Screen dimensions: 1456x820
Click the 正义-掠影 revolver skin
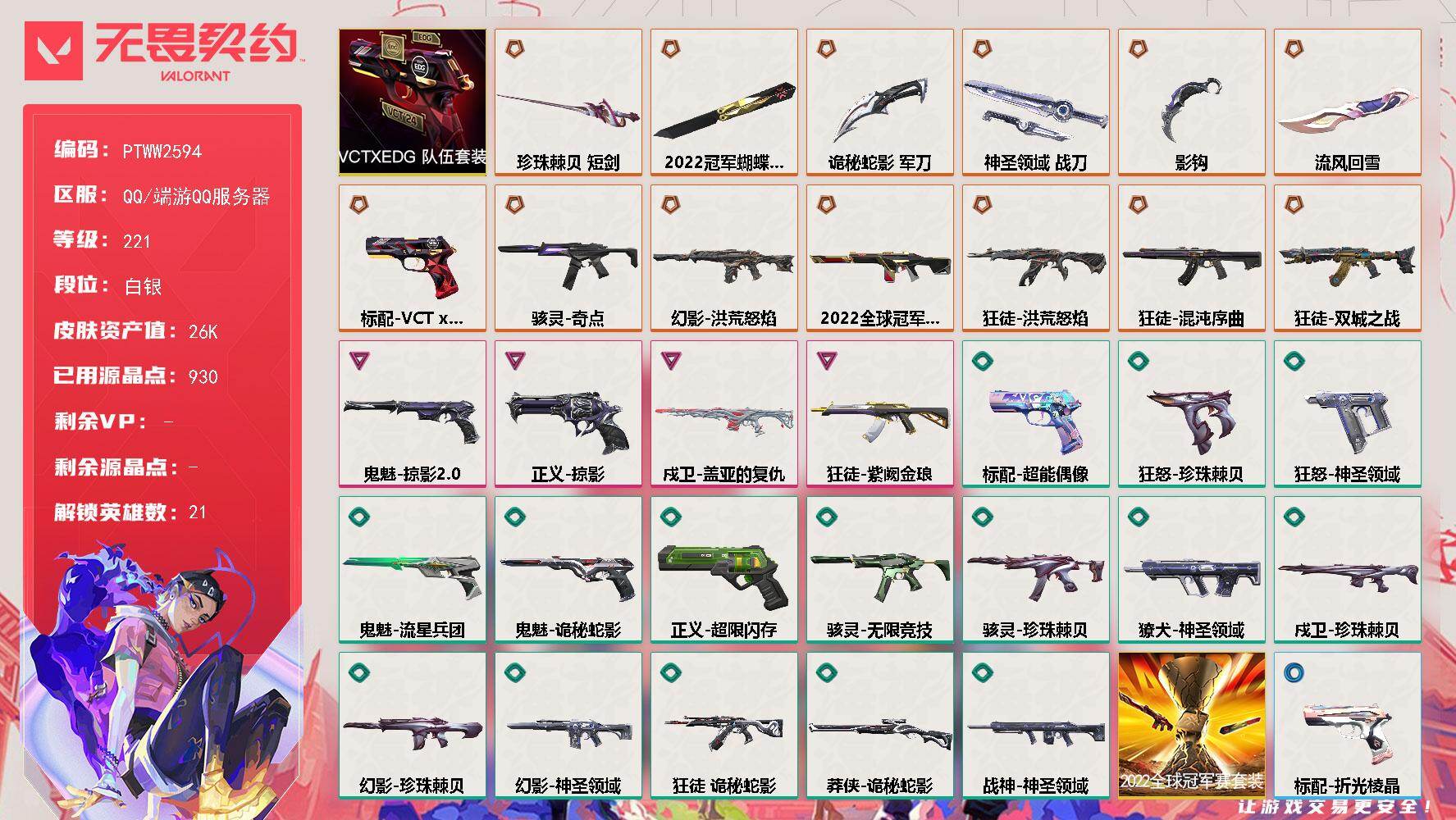[x=568, y=414]
